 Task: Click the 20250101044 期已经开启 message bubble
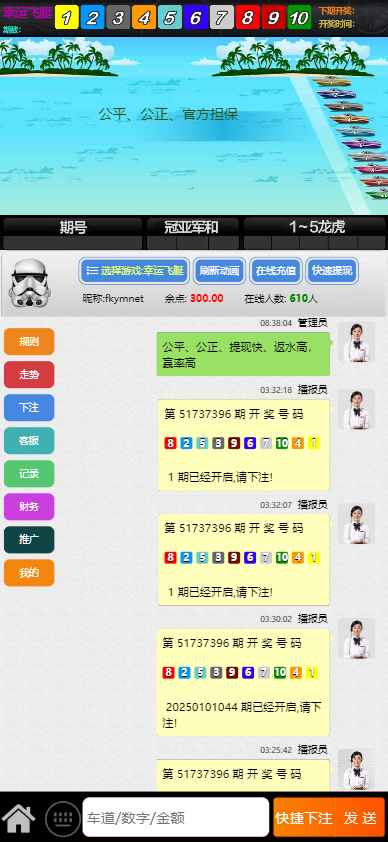point(243,682)
